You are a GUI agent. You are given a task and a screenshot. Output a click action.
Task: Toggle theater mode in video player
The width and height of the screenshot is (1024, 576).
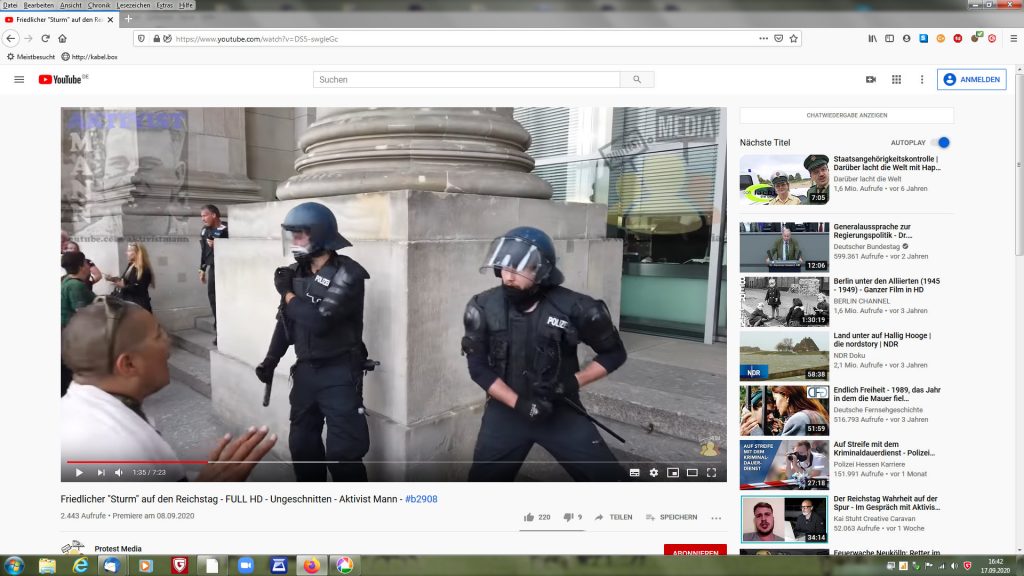point(692,472)
